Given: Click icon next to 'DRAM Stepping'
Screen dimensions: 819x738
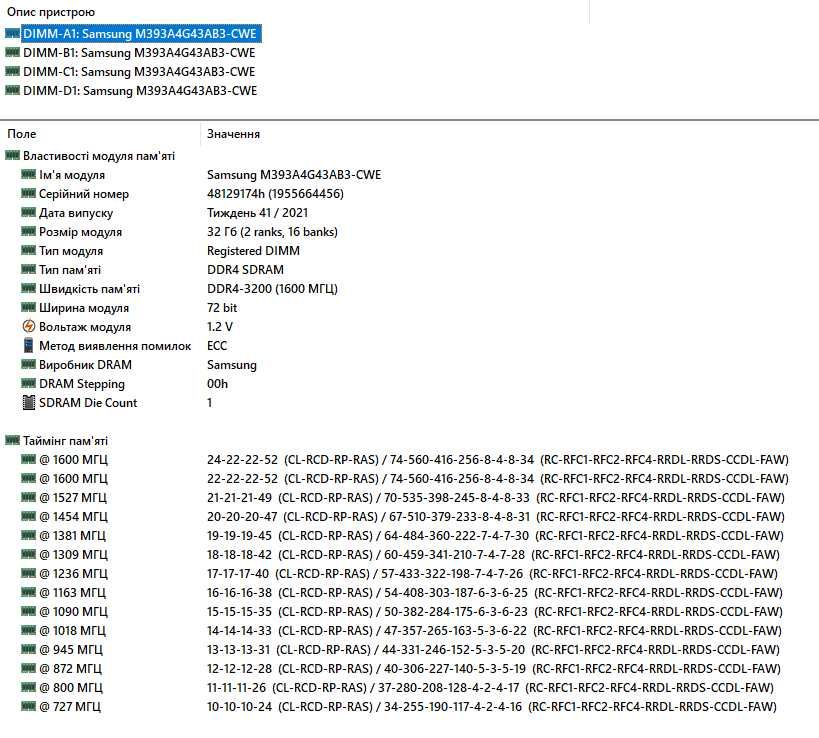Looking at the screenshot, I should click(28, 383).
